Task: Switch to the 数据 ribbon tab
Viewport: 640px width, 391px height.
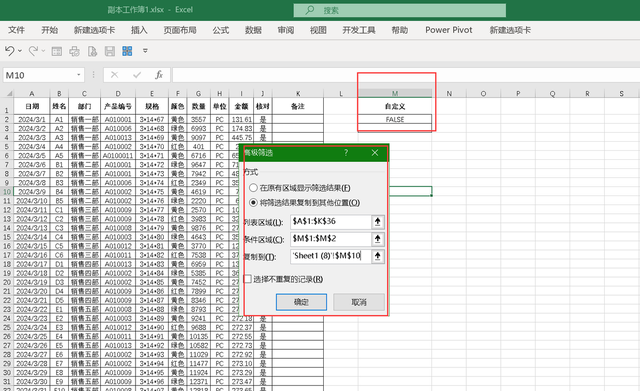Action: click(253, 30)
